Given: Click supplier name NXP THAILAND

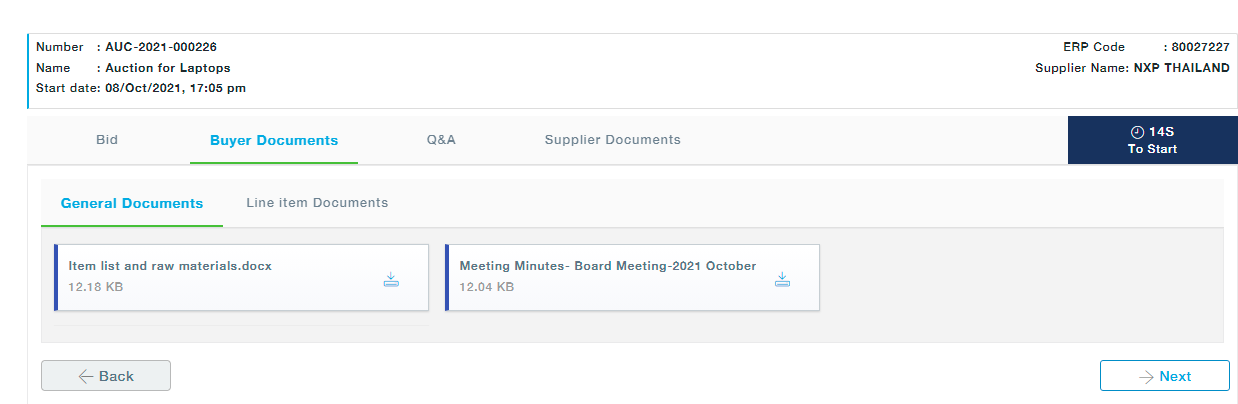Looking at the screenshot, I should coord(1181,68).
